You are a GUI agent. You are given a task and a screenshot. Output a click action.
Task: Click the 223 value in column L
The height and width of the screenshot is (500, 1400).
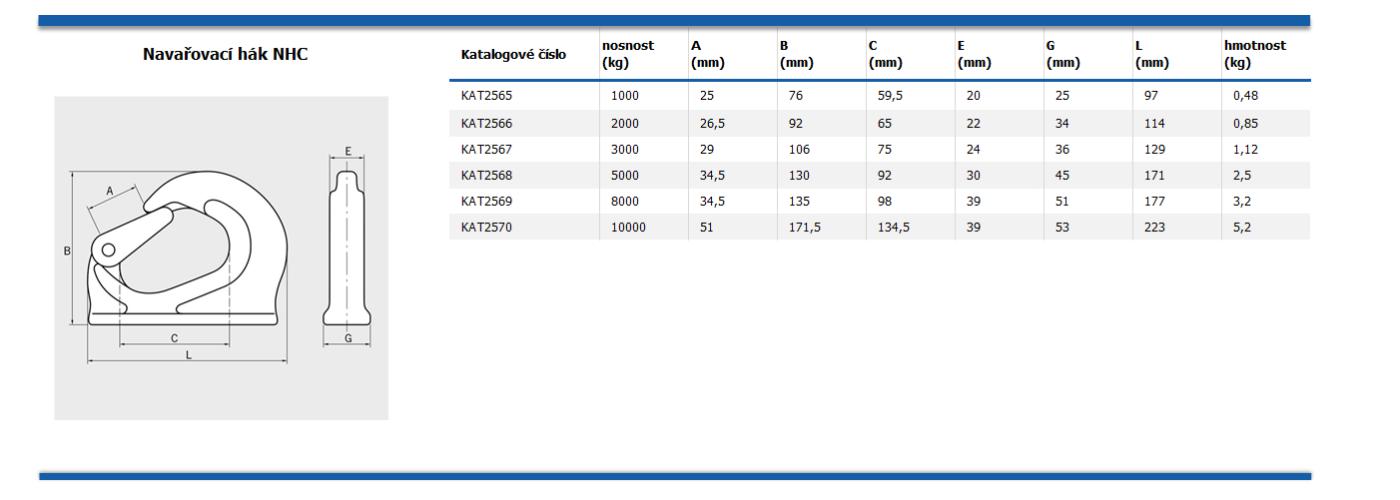point(1155,227)
